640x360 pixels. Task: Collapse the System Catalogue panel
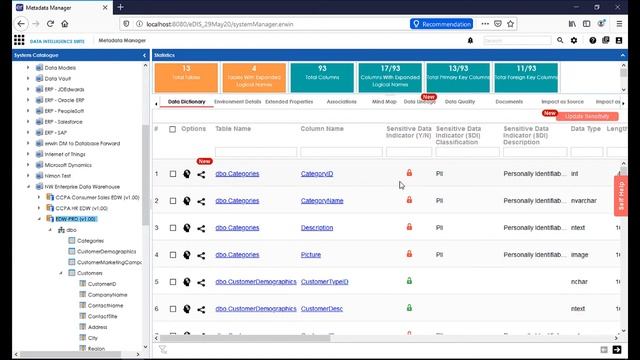pos(144,55)
